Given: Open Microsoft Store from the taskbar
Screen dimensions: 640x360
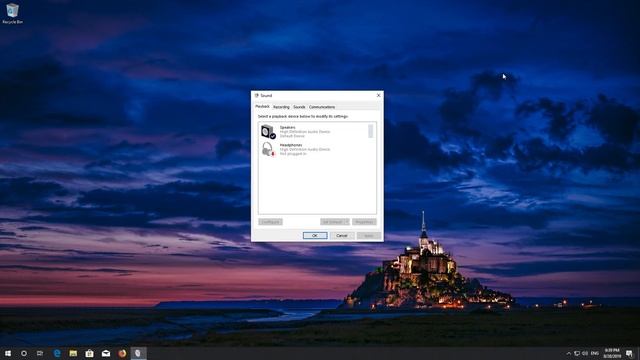Looking at the screenshot, I should click(89, 353).
